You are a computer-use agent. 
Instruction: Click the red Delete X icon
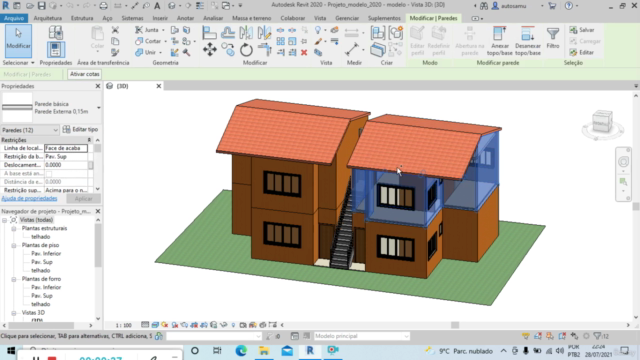click(x=304, y=52)
